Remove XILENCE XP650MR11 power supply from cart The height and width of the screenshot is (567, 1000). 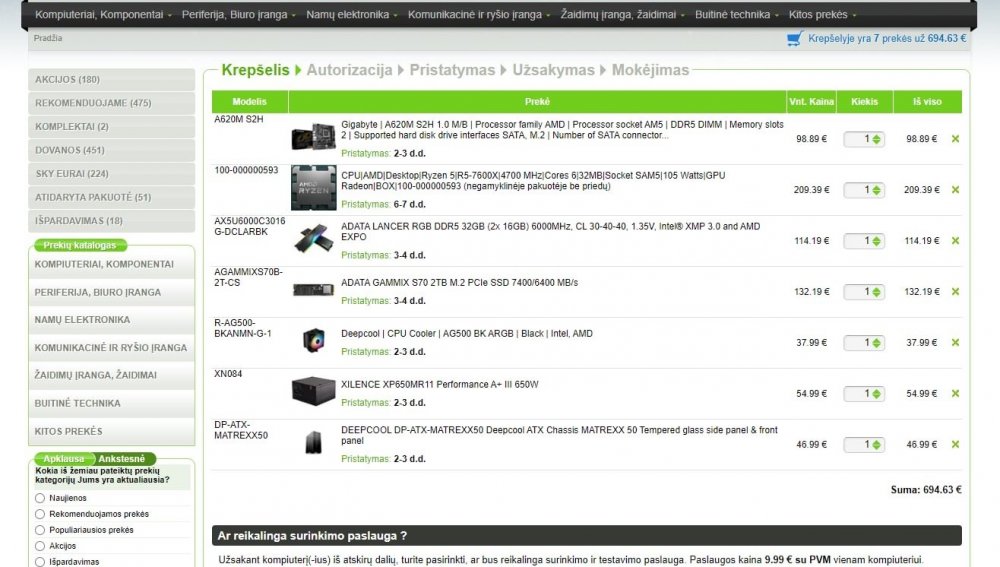(x=955, y=394)
